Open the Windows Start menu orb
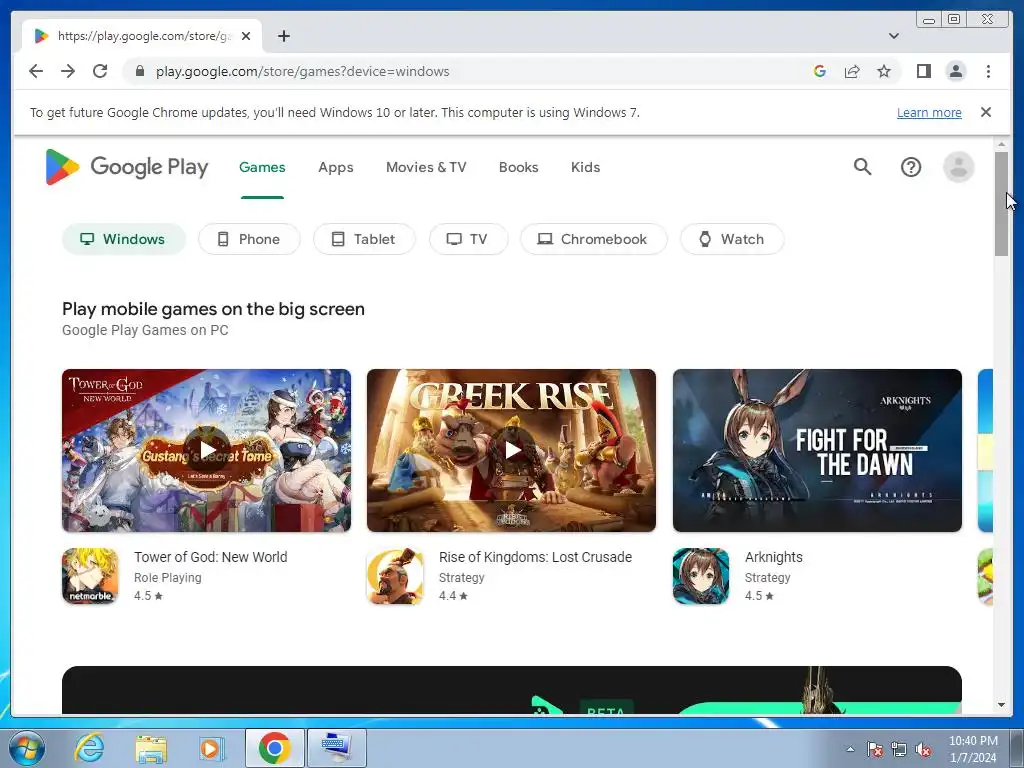The height and width of the screenshot is (768, 1024). click(26, 748)
